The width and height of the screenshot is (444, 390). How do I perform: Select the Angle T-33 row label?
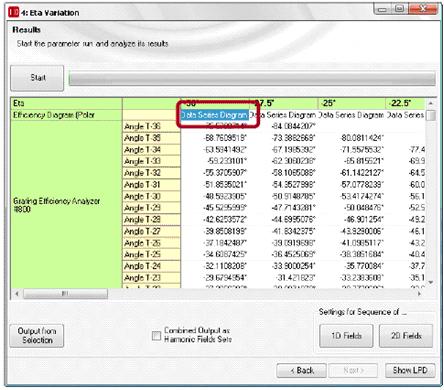(x=151, y=161)
